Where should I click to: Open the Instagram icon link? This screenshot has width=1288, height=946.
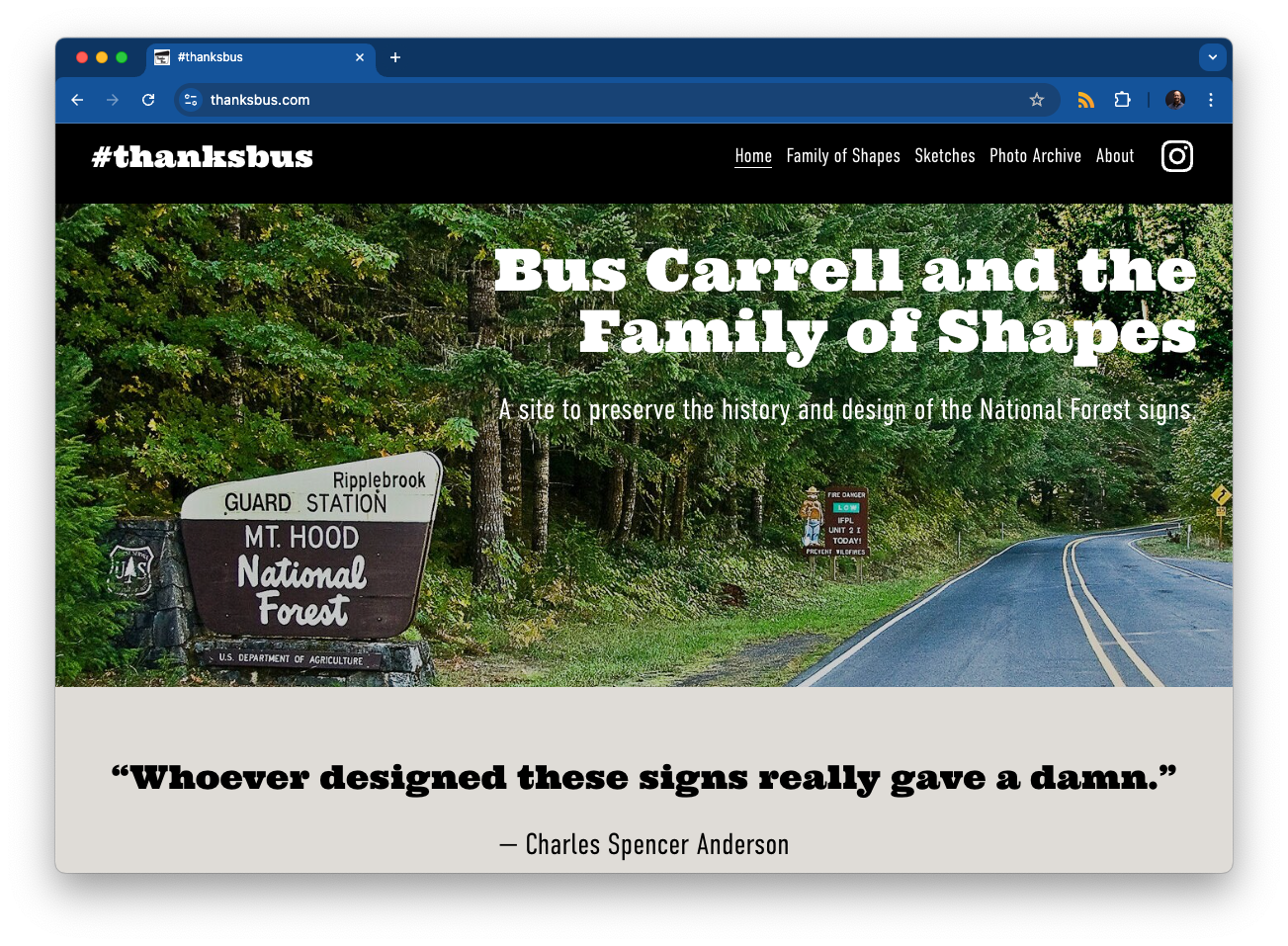coord(1176,156)
